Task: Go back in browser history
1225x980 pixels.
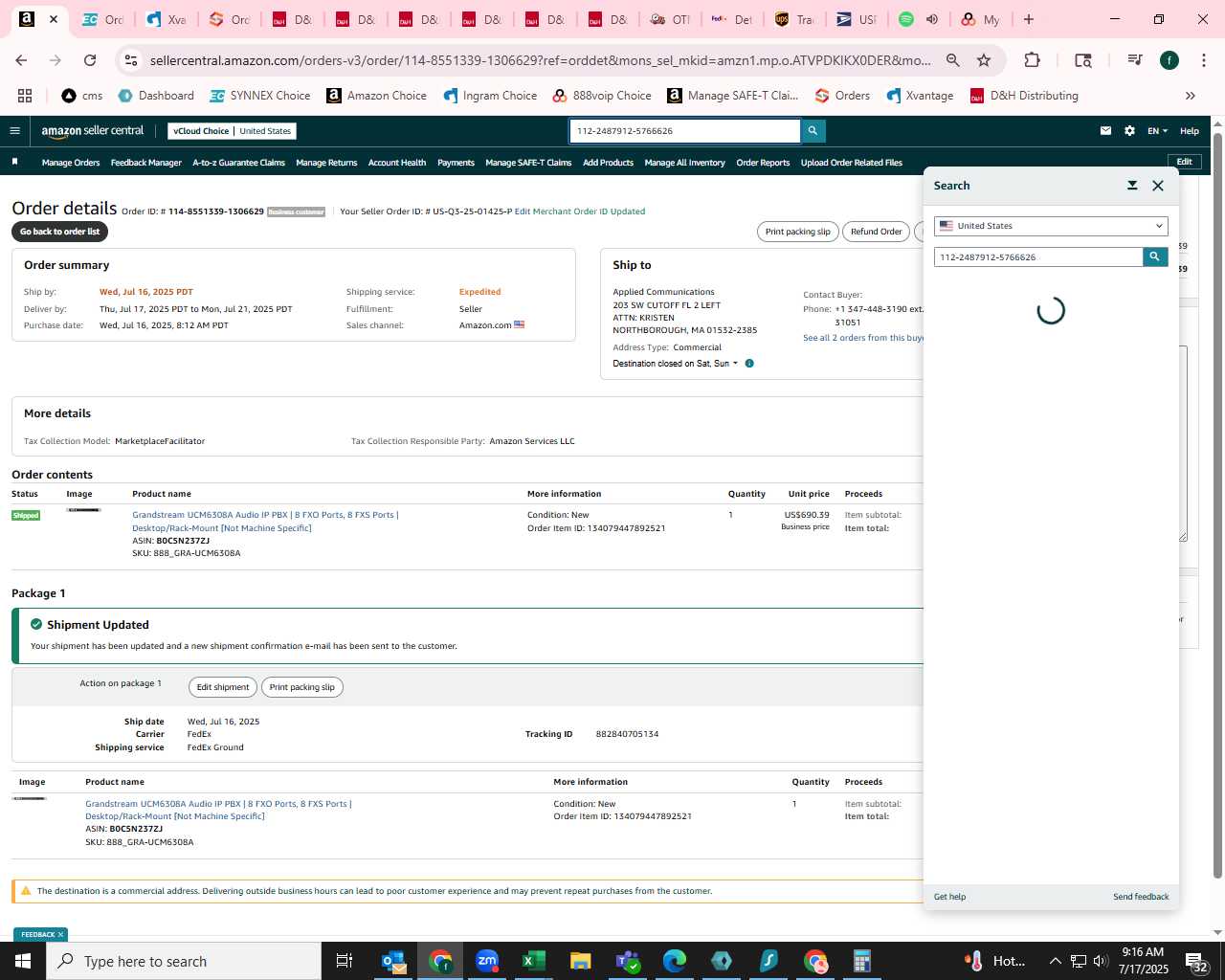Action: click(x=21, y=60)
